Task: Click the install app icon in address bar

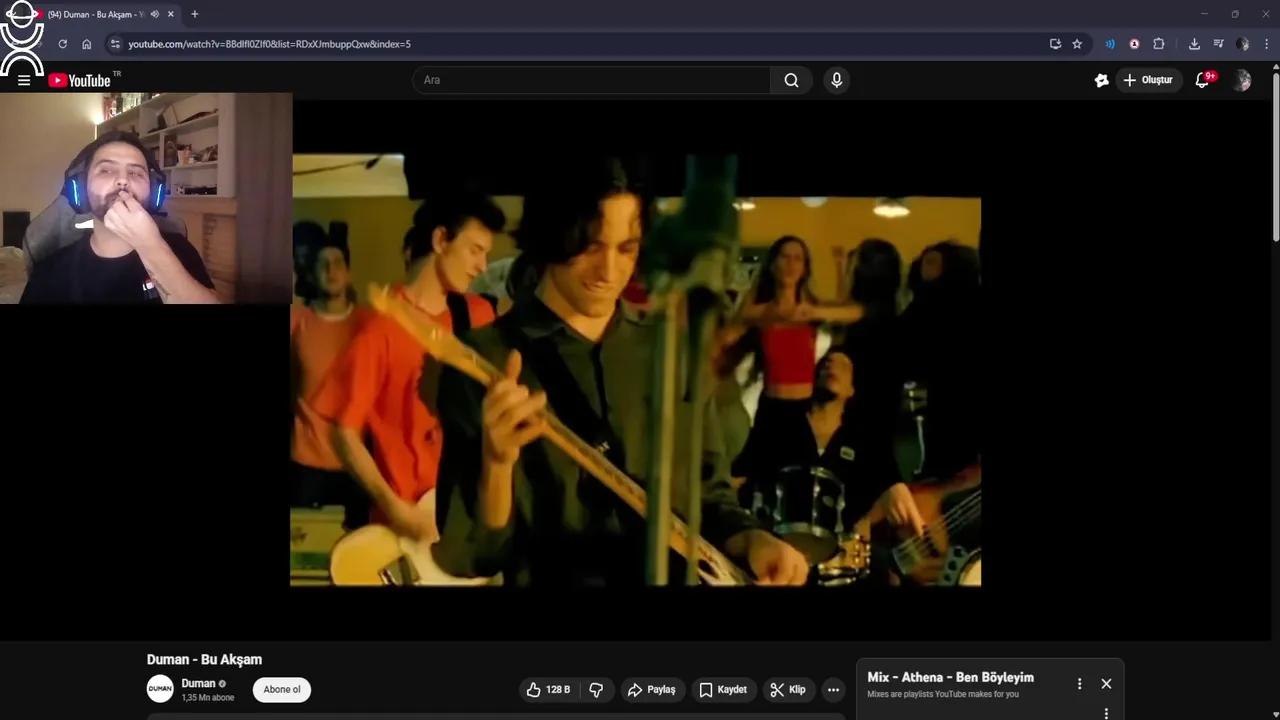Action: point(1055,44)
